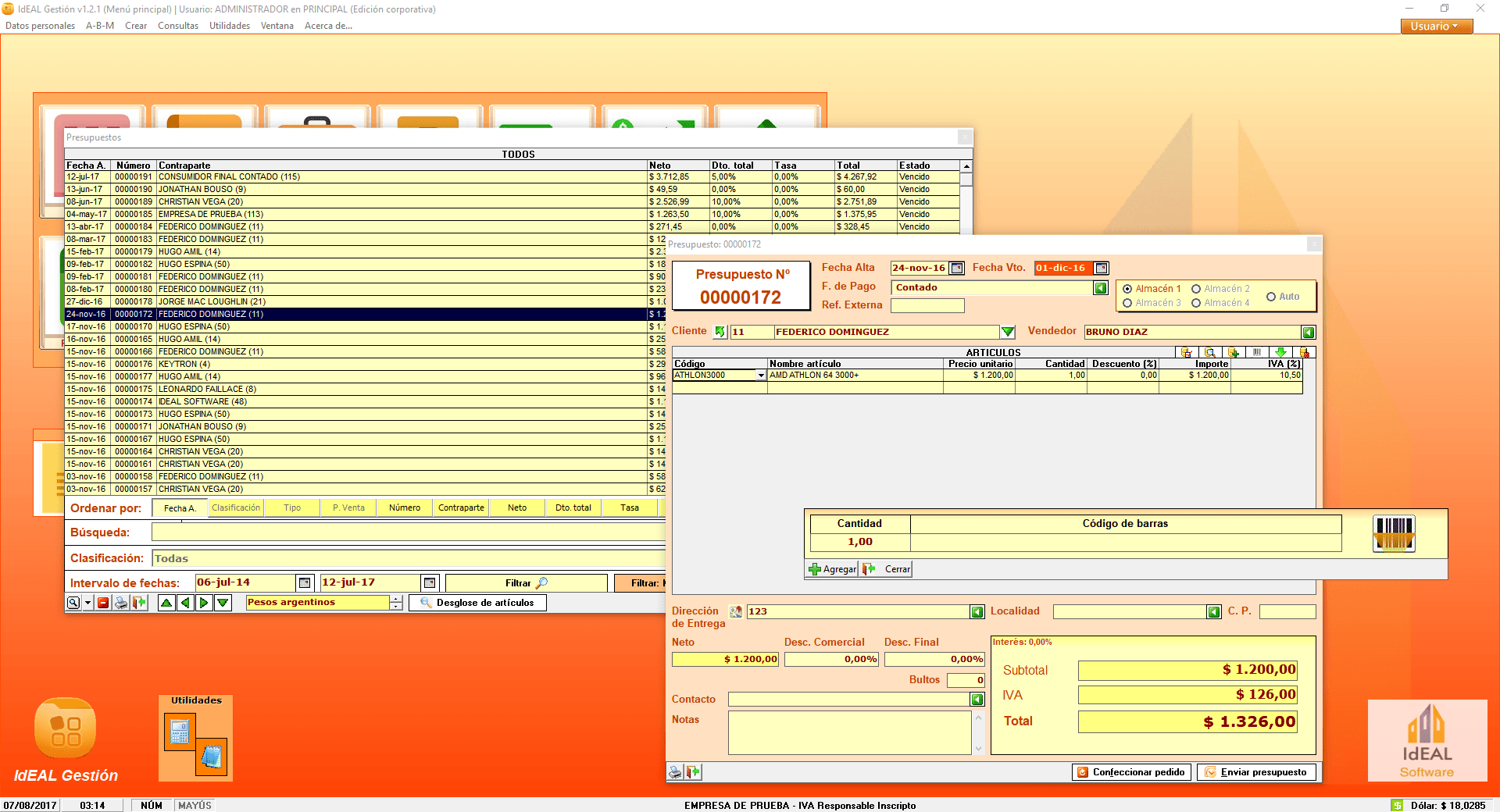Screen dimensions: 1500x812
Task: Select the Almacén 1 radio button
Action: click(x=1127, y=289)
